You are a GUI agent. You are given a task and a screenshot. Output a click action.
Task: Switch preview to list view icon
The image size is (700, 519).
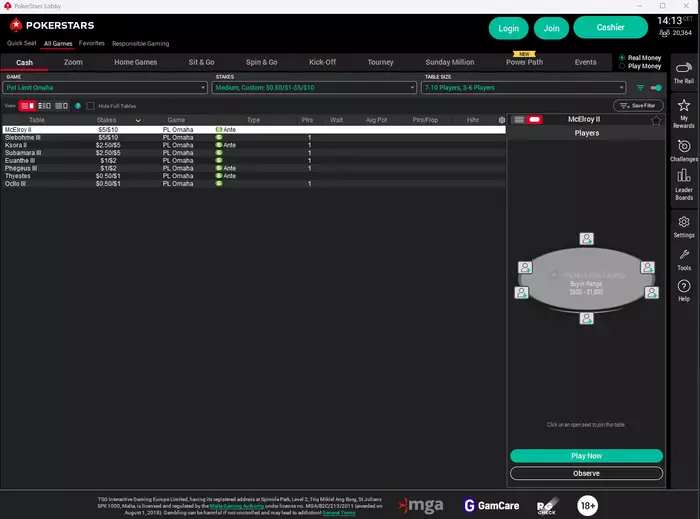point(519,120)
